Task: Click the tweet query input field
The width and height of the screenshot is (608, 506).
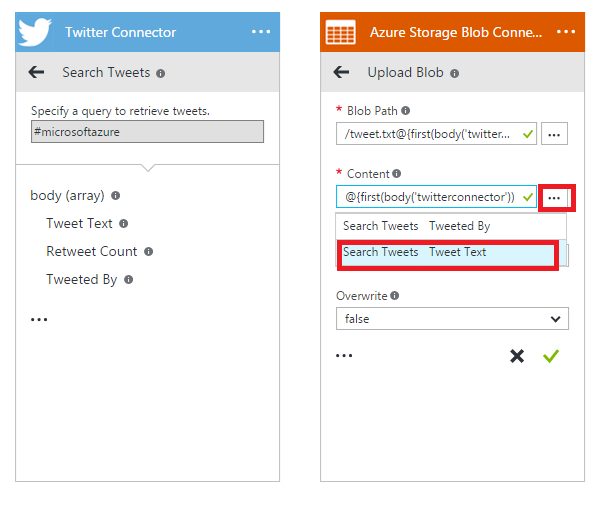Action: [147, 132]
